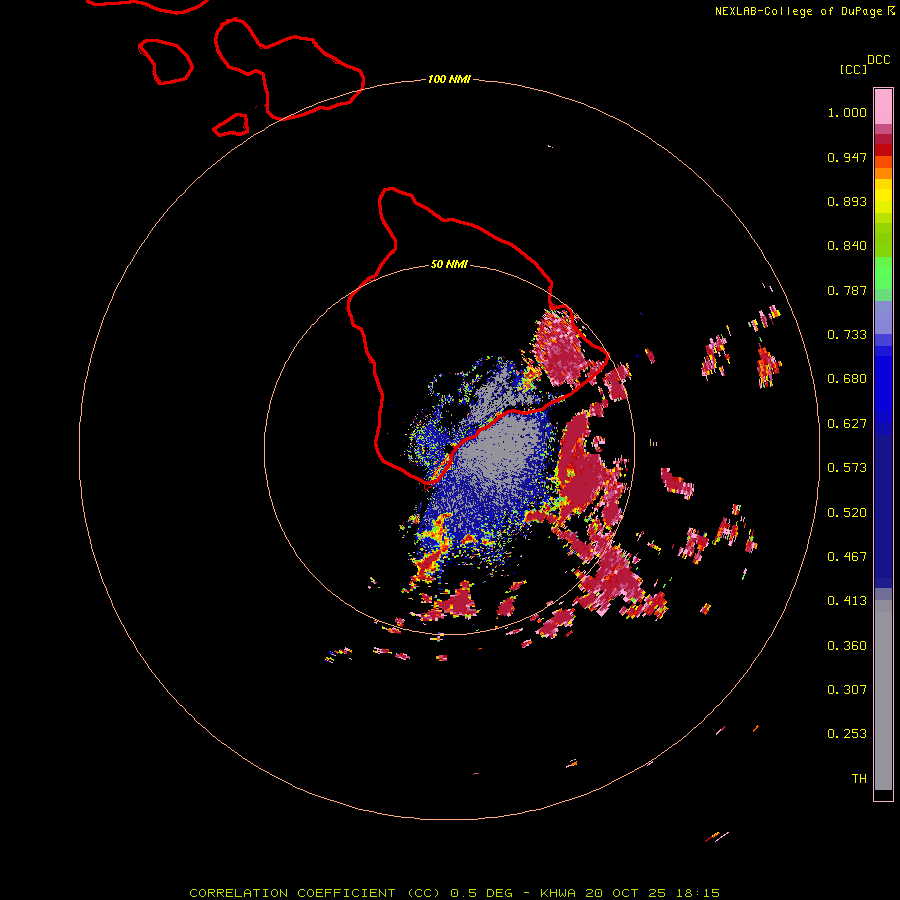Select the 0.733 scale value
900x900 pixels.
tap(847, 335)
